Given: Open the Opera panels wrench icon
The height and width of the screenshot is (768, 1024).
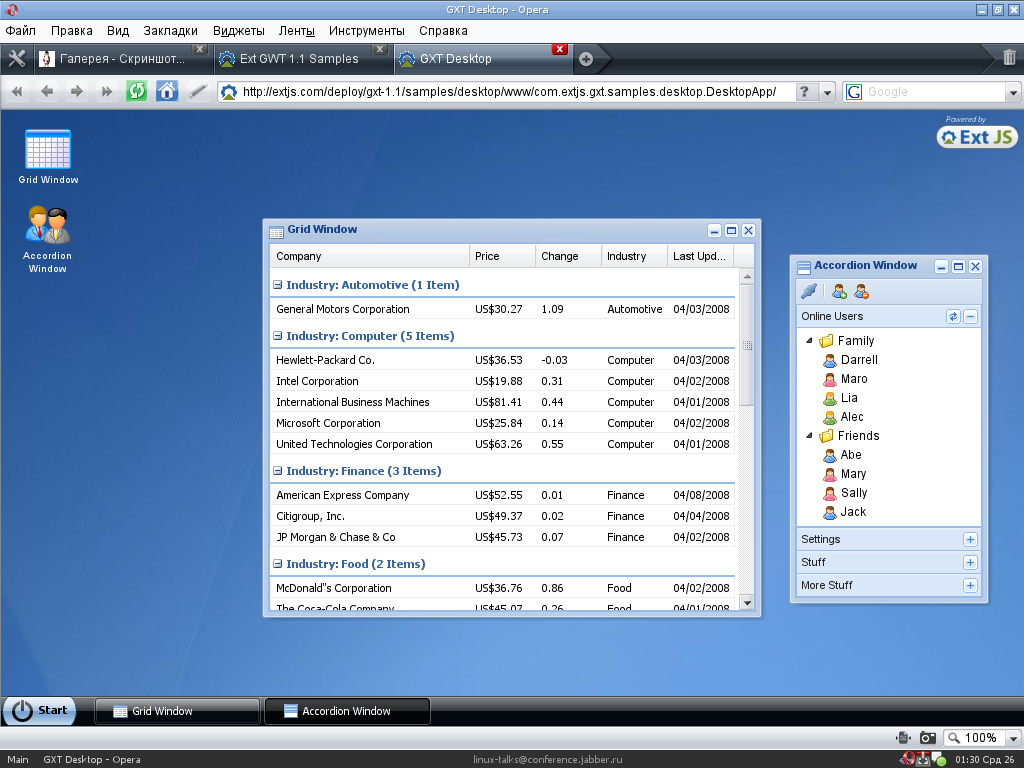Looking at the screenshot, I should pos(17,59).
